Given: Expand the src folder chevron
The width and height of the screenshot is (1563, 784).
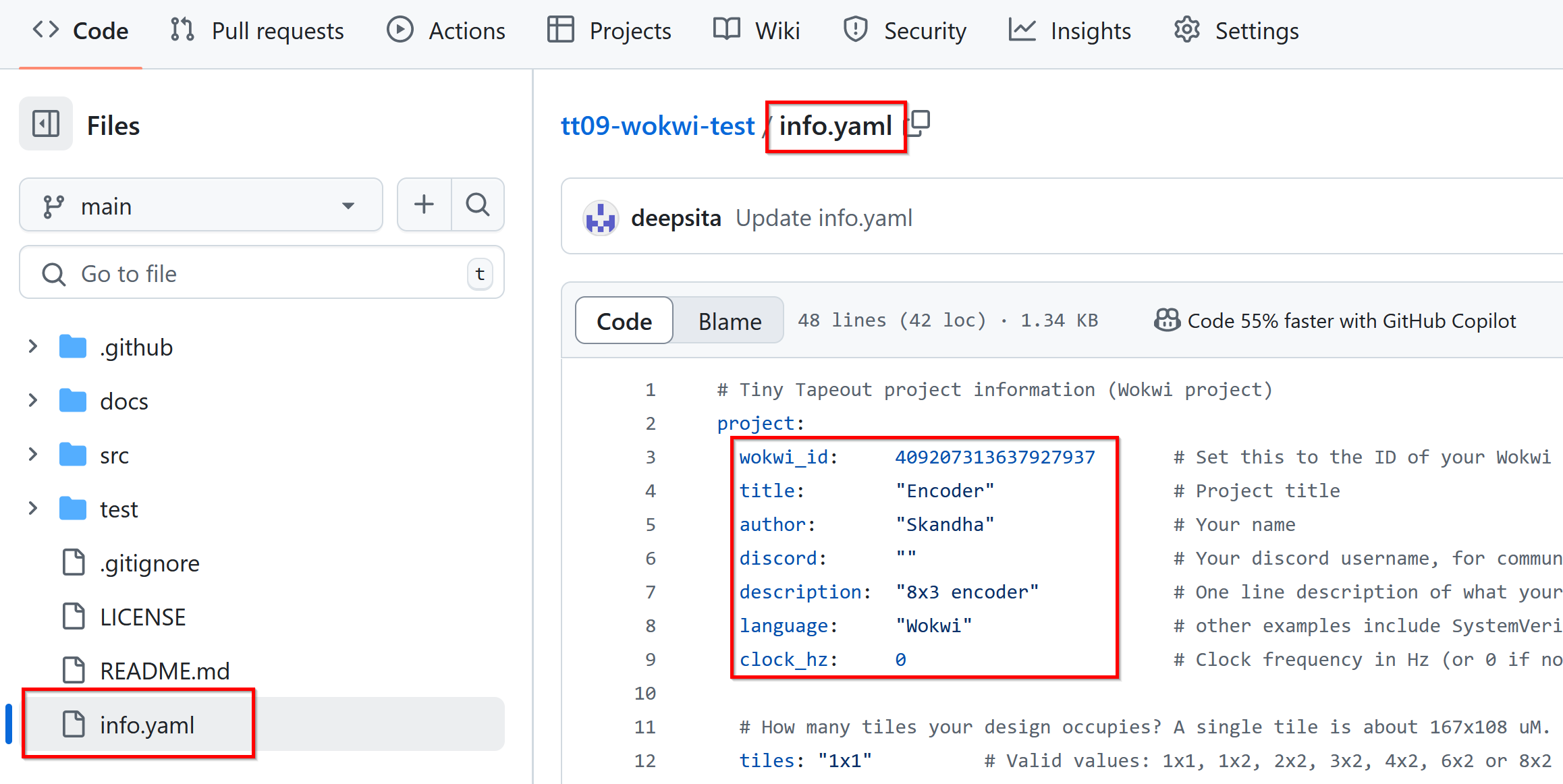Looking at the screenshot, I should click(32, 455).
